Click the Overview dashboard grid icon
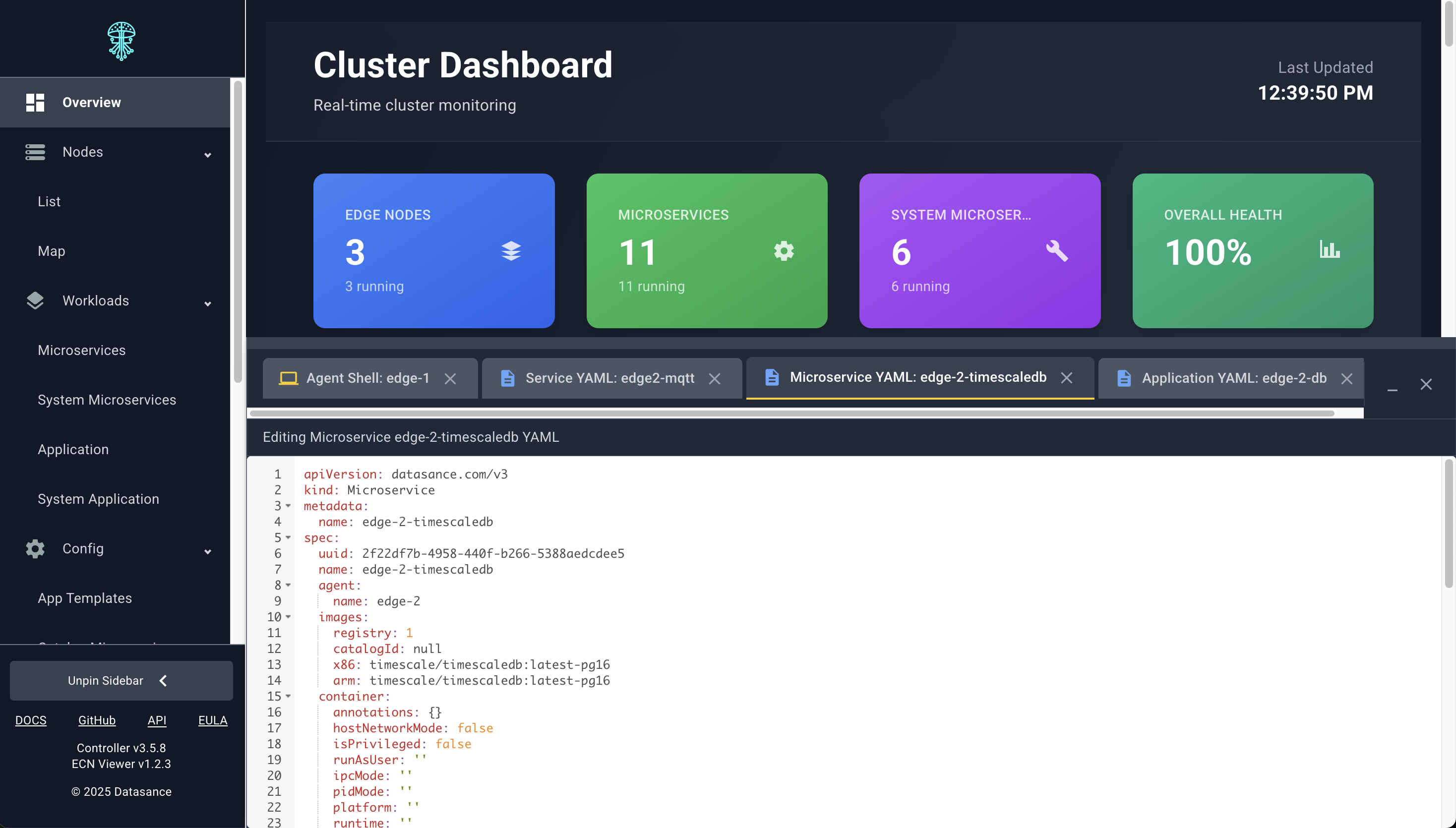The width and height of the screenshot is (1456, 828). coord(35,102)
